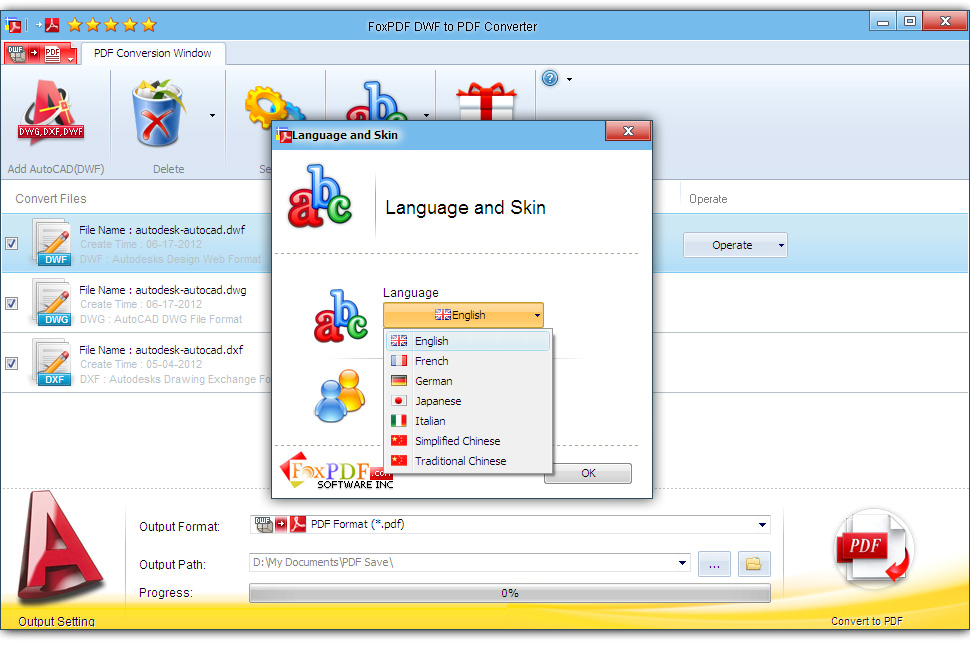Image resolution: width=970 pixels, height=645 pixels.
Task: Open the DWF to PDF application menu button
Action: tap(40, 54)
